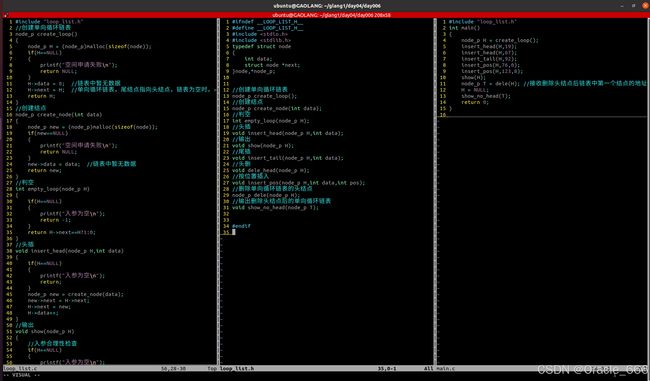Viewport: 650px width, 381px height.
Task: Click 'return 0;' line in main.c
Action: point(475,102)
